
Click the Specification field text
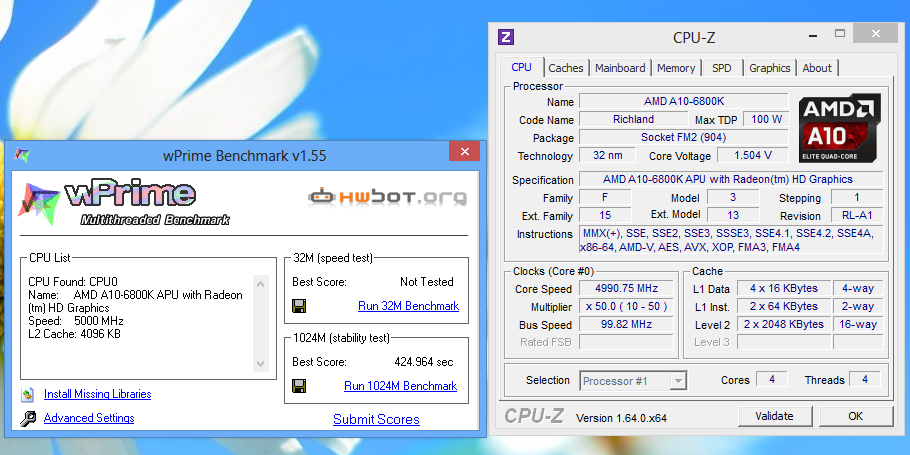(731, 179)
